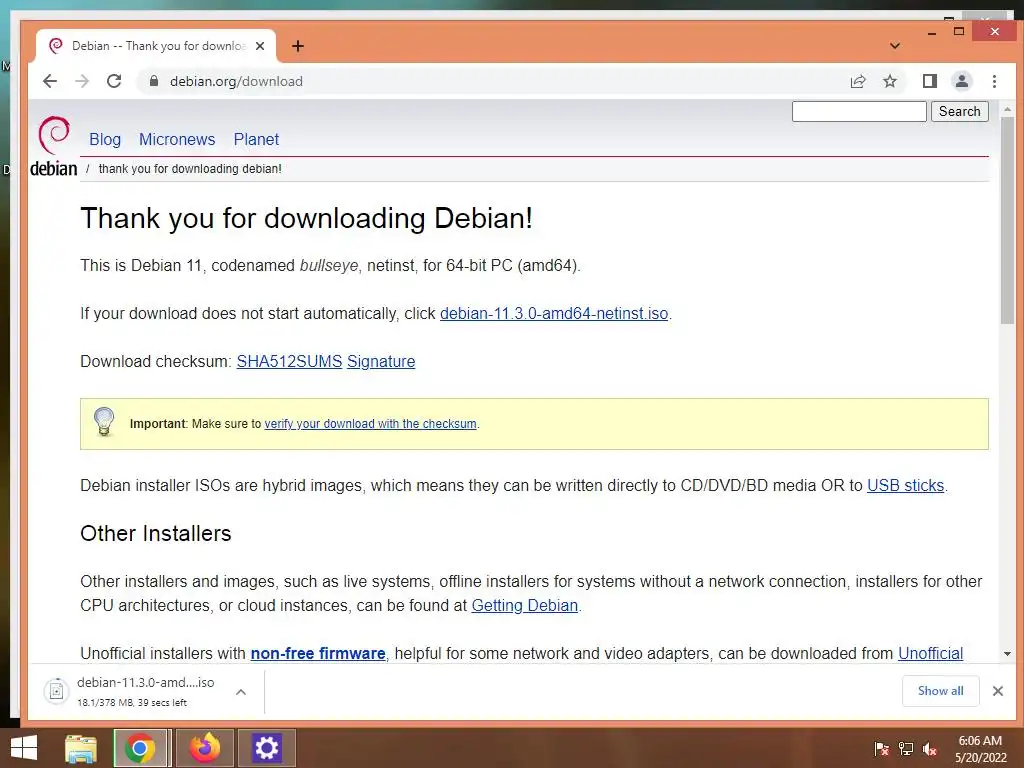Switch to Chrome in the taskbar
The height and width of the screenshot is (768, 1024).
(x=140, y=748)
